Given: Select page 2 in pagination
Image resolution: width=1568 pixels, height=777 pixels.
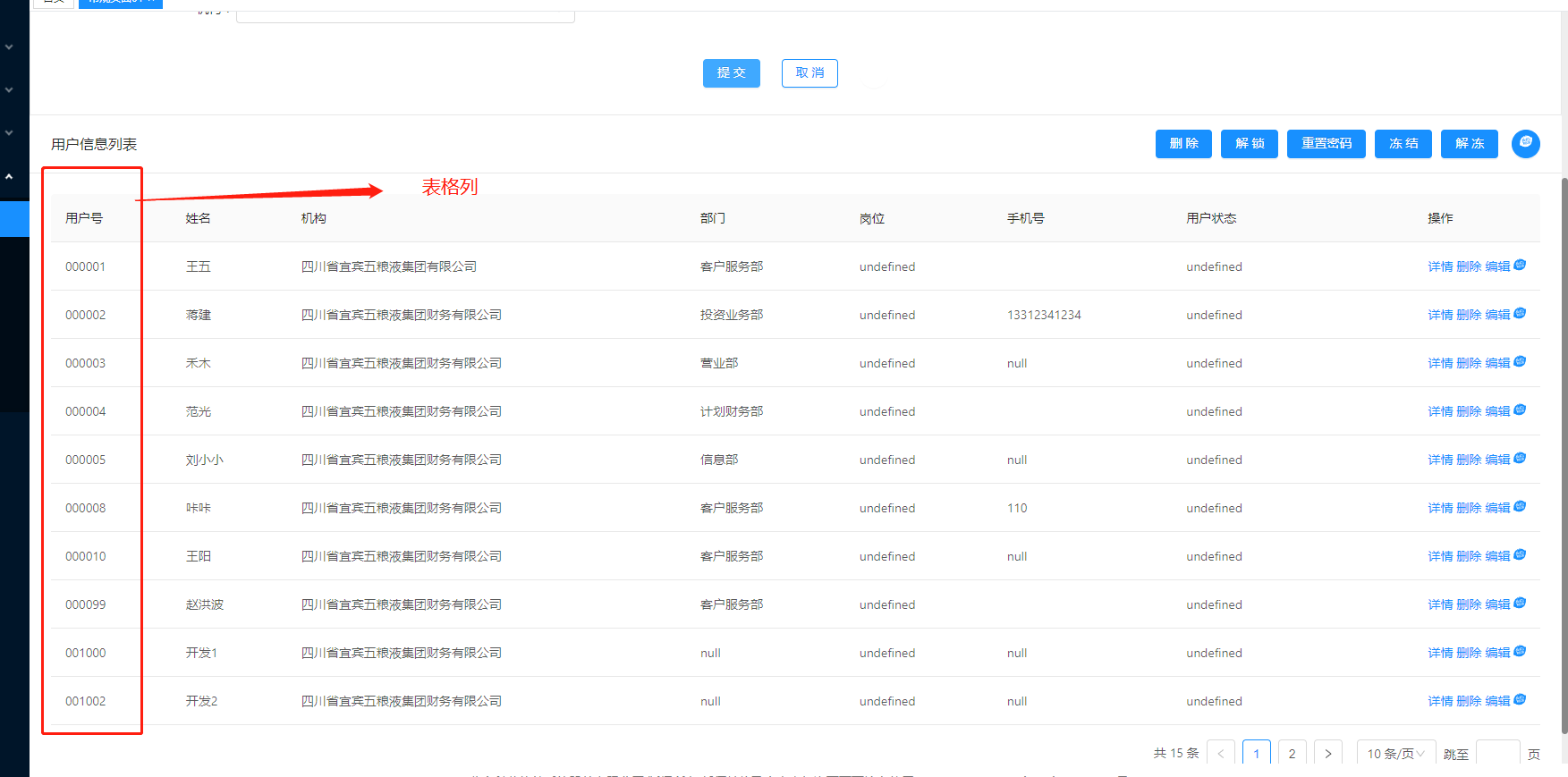Looking at the screenshot, I should pos(1293,753).
